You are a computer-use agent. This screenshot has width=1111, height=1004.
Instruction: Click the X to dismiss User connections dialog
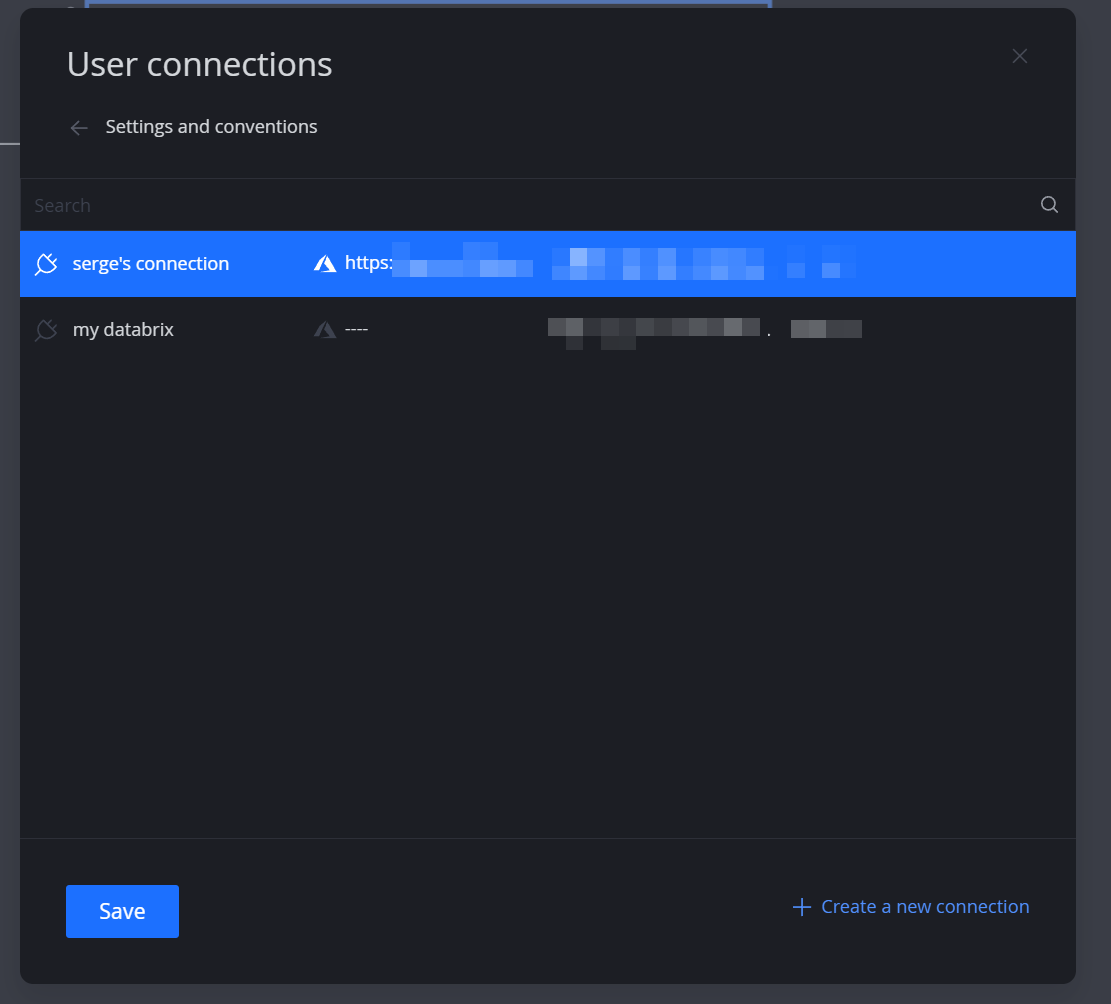[1019, 56]
